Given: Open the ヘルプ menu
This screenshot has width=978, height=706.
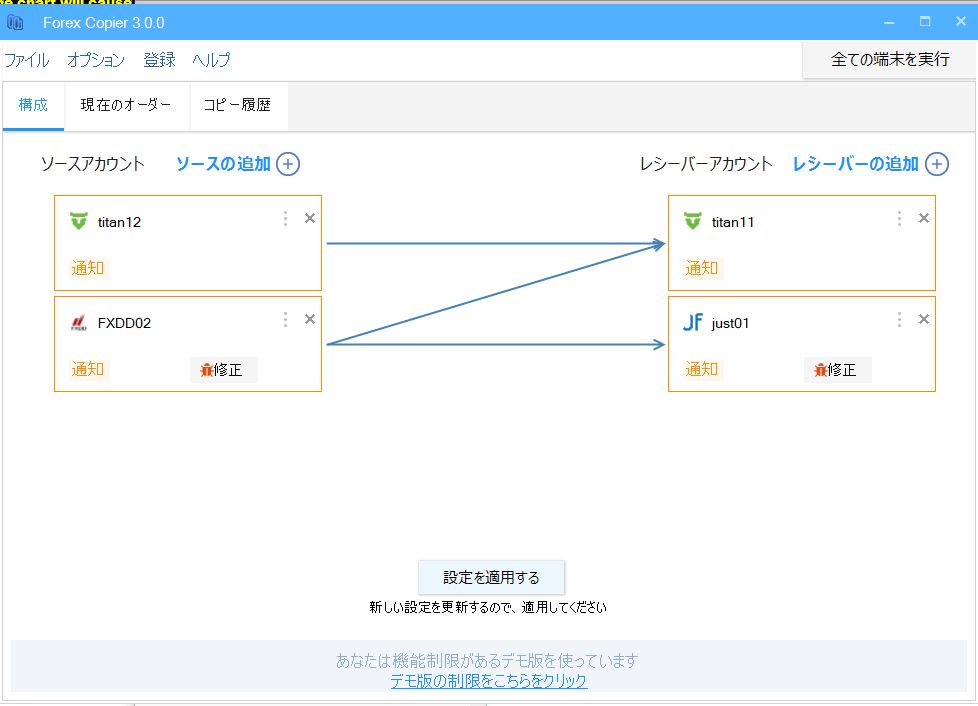Looking at the screenshot, I should tap(211, 60).
